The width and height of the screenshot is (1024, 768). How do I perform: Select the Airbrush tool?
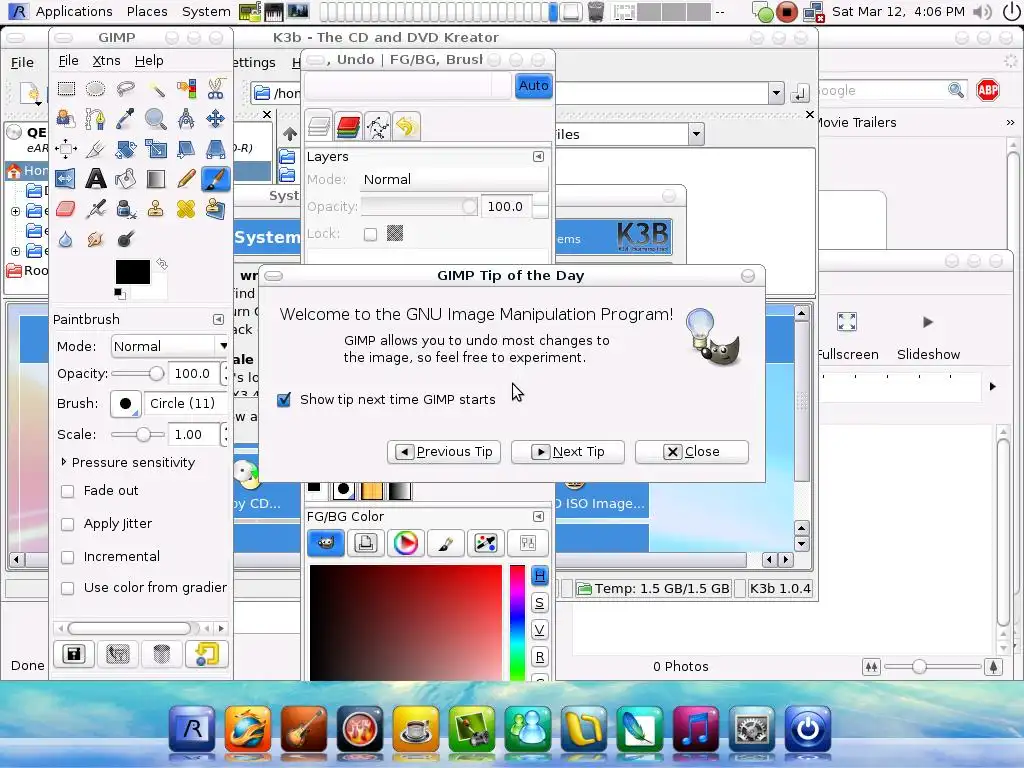pyautogui.click(x=95, y=209)
